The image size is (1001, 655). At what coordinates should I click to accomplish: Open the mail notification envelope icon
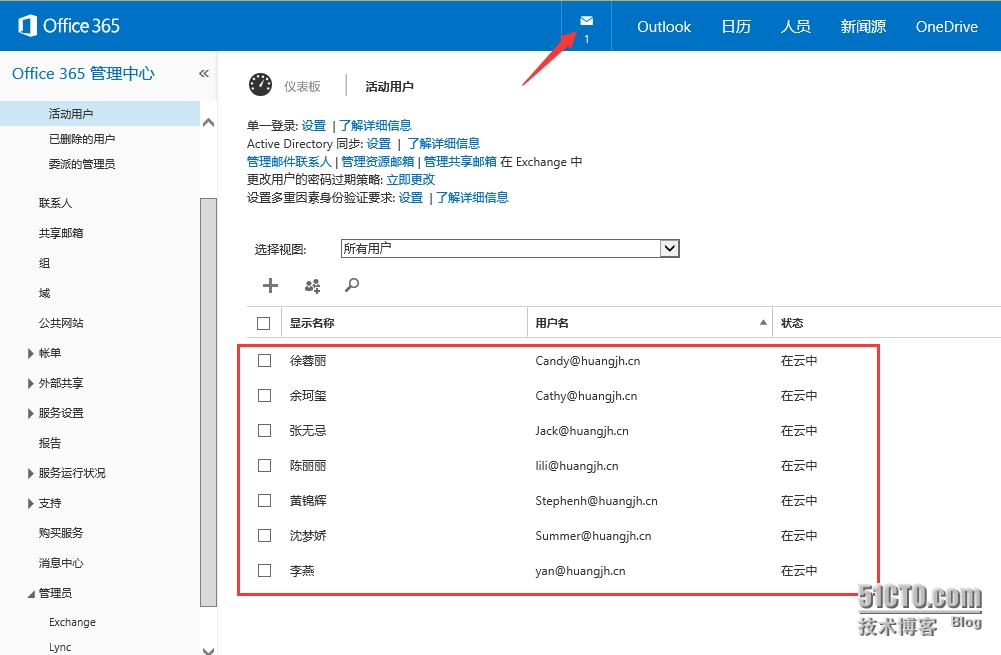pos(586,22)
